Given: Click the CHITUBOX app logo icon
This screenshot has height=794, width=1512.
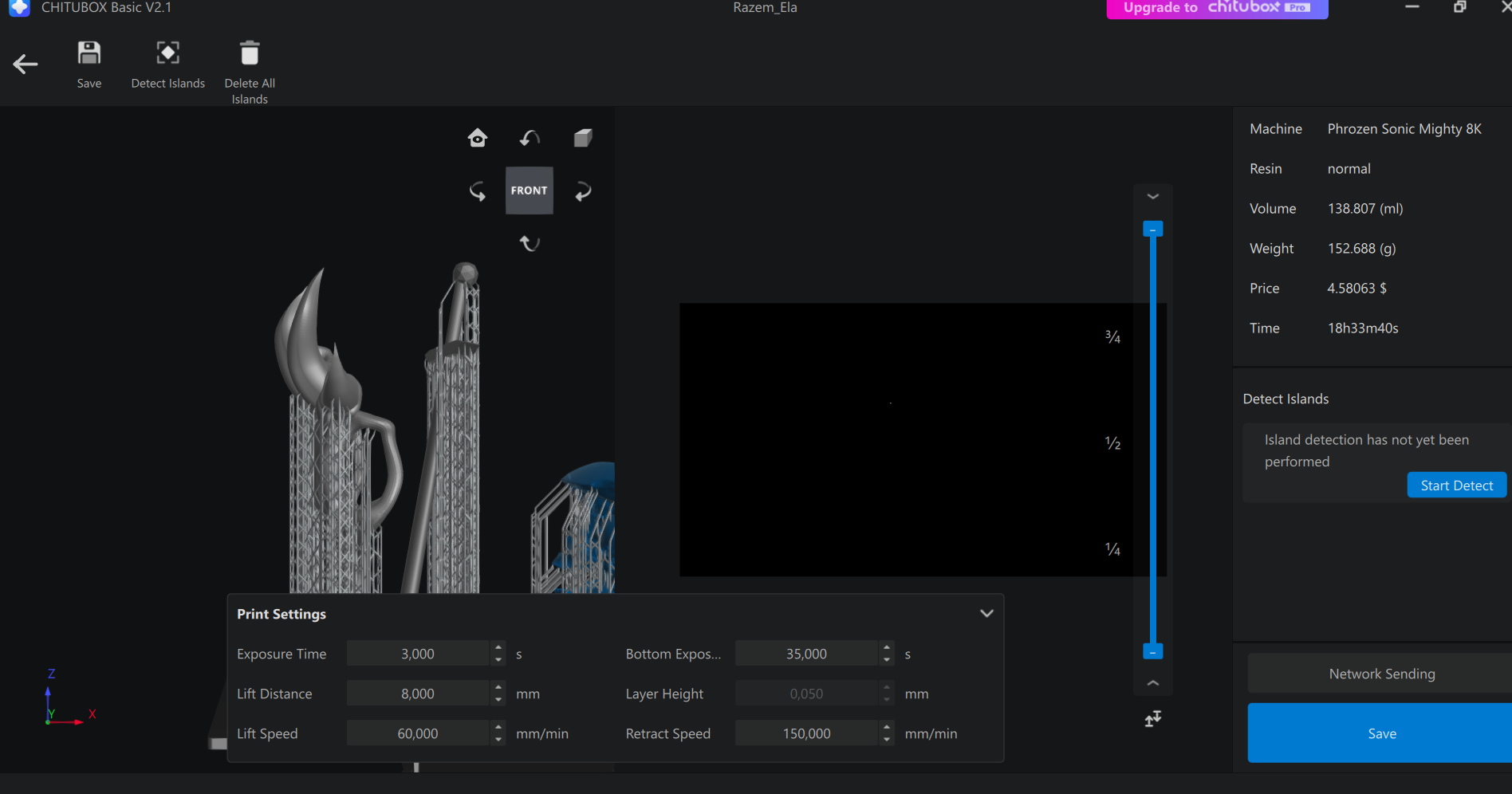Looking at the screenshot, I should coord(19,8).
